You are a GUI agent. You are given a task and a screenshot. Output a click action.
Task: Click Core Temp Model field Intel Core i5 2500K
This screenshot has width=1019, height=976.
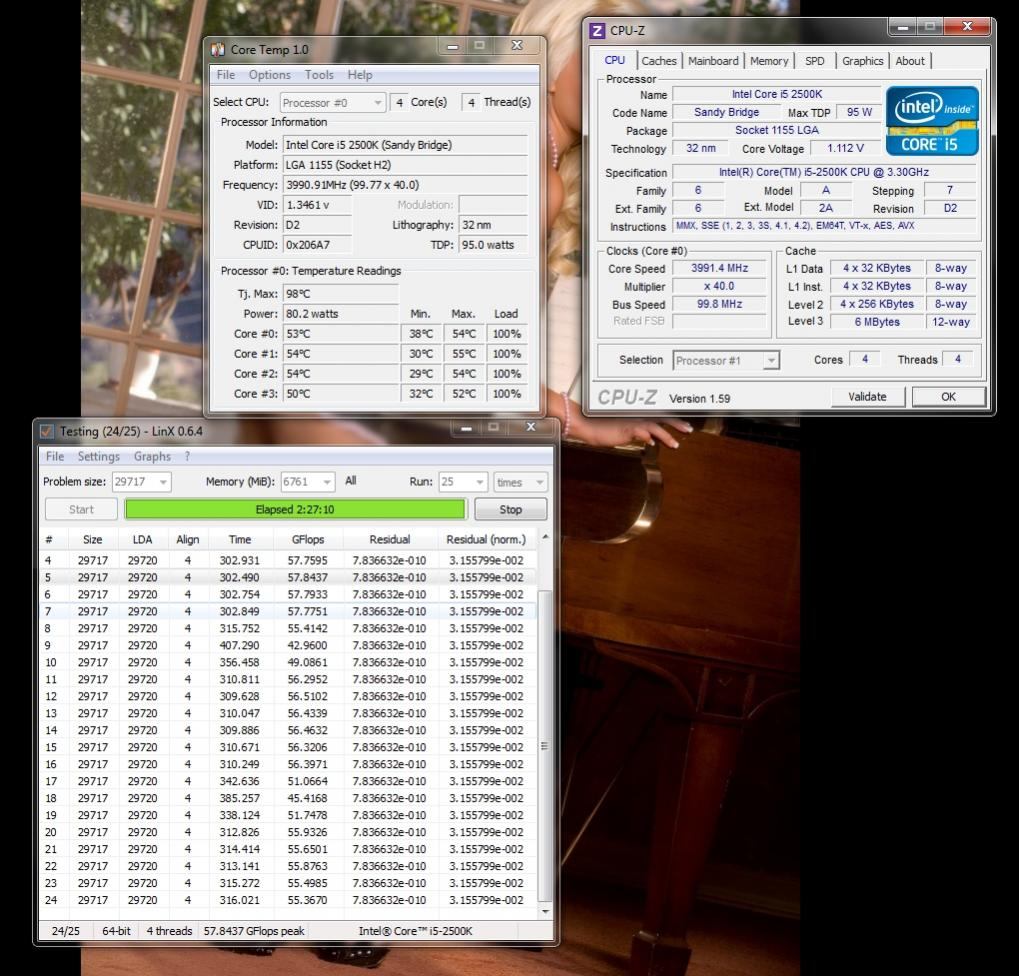(404, 145)
